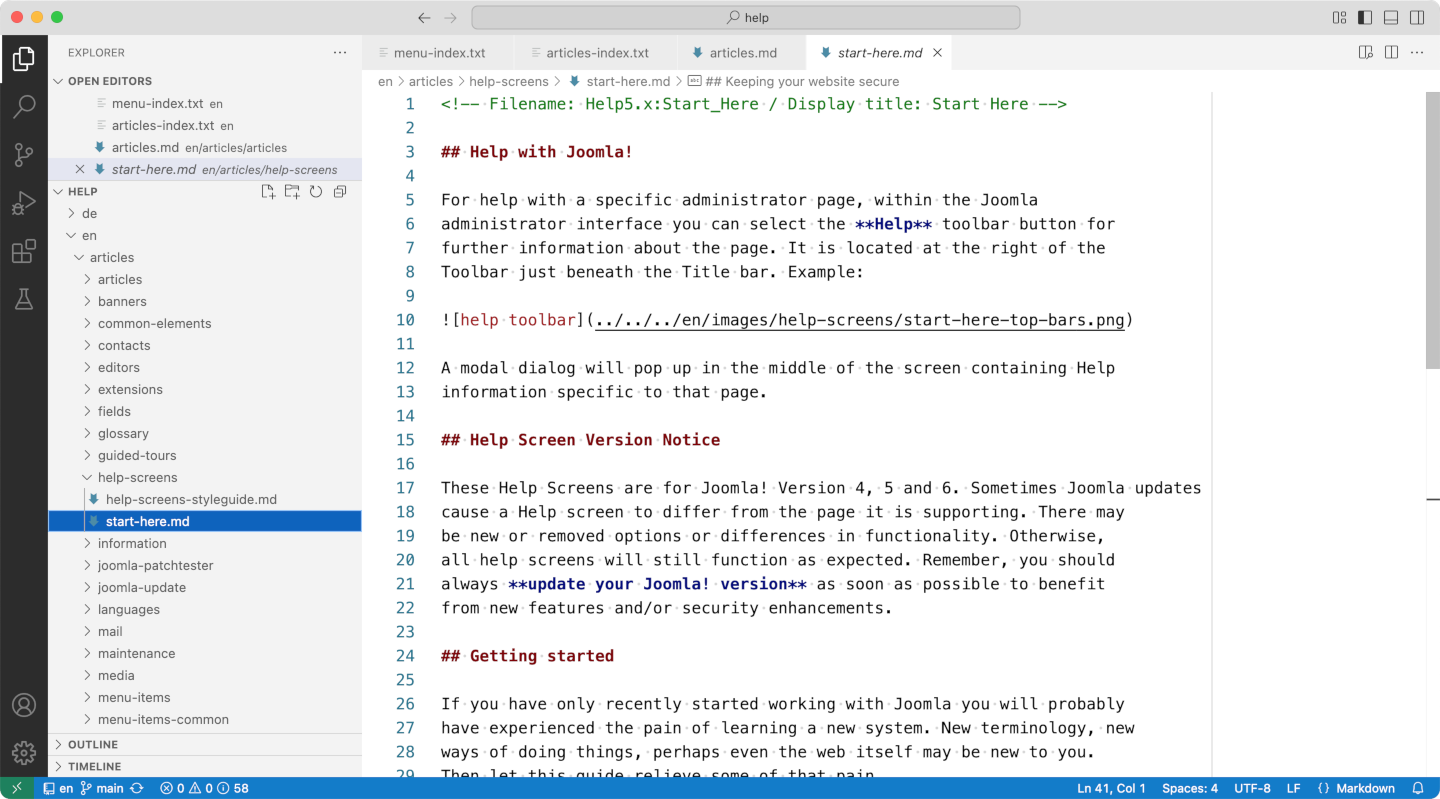This screenshot has width=1440, height=799.
Task: Click the start-here.md breadcrumb
Action: pos(619,81)
